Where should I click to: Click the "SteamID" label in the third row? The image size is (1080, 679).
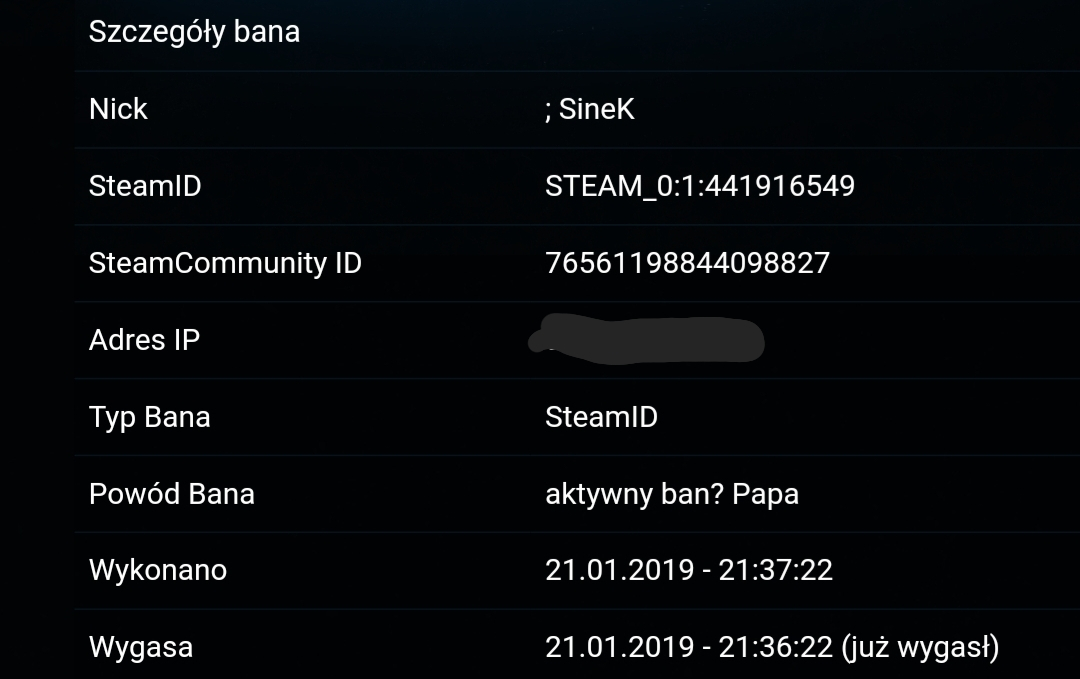point(145,186)
